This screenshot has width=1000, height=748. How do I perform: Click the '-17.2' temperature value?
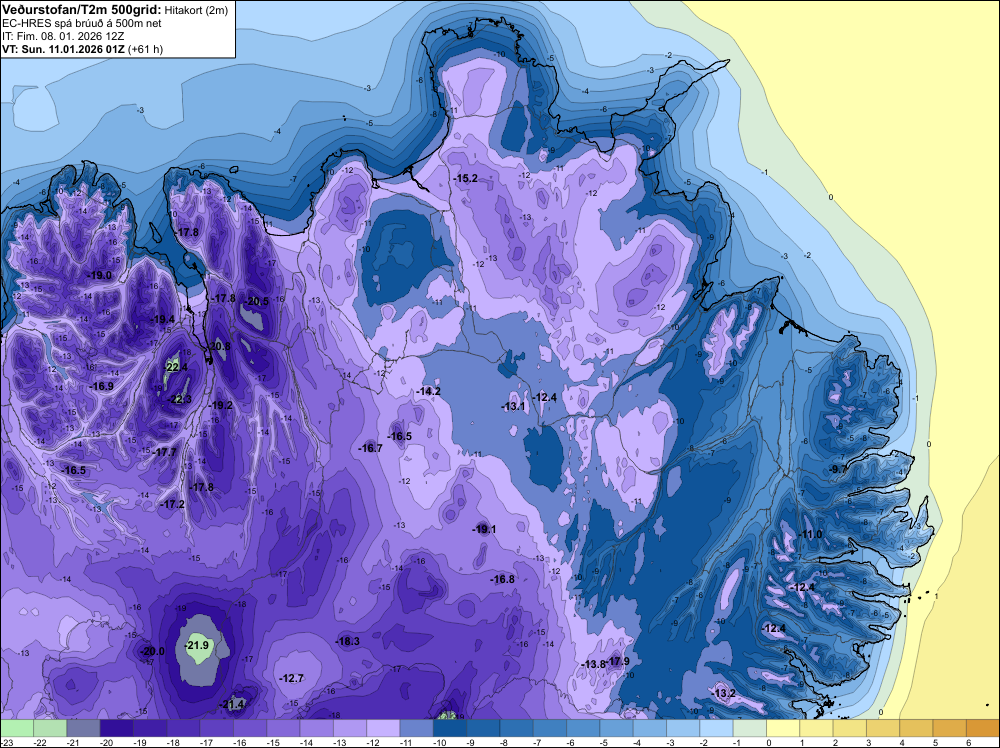click(x=173, y=504)
